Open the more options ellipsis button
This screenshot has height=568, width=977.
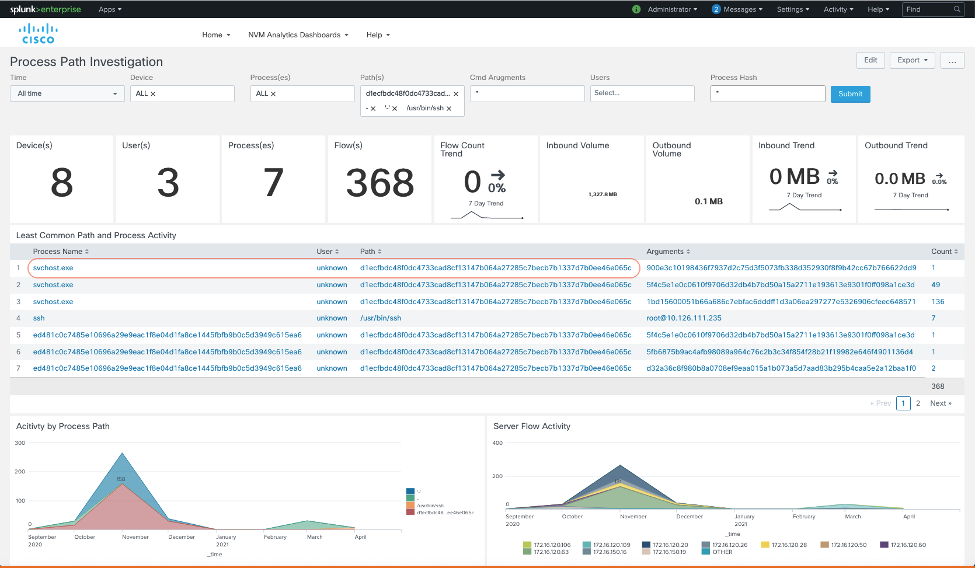pyautogui.click(x=952, y=60)
